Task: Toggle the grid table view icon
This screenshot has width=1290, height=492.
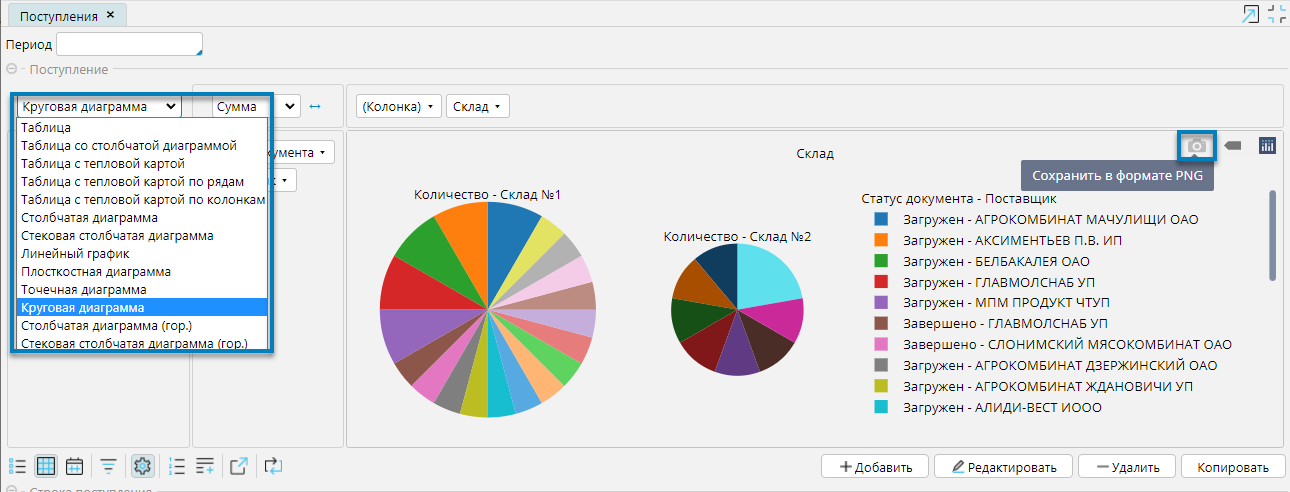Action: 46,466
